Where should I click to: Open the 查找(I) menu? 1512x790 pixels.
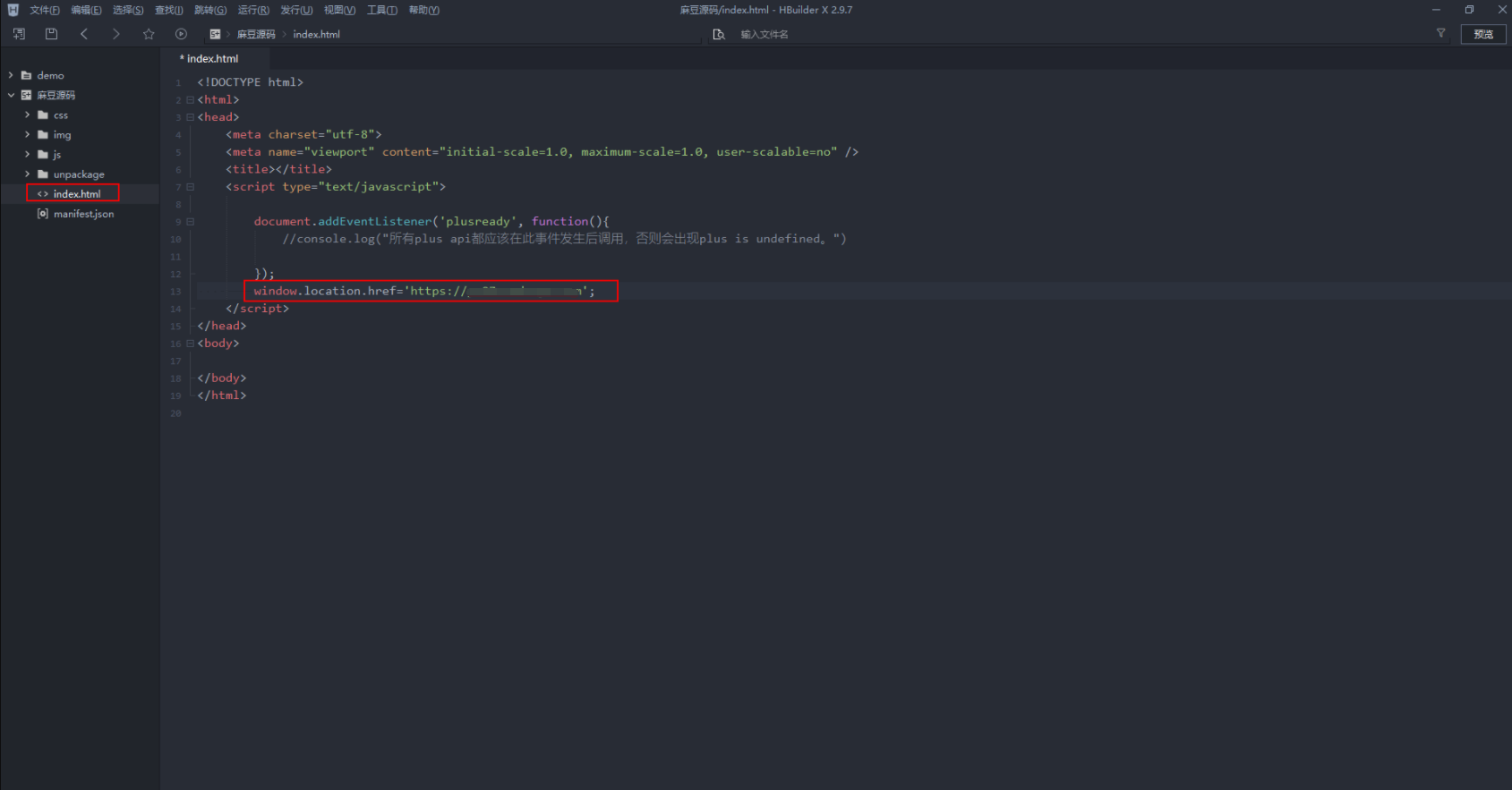click(168, 10)
